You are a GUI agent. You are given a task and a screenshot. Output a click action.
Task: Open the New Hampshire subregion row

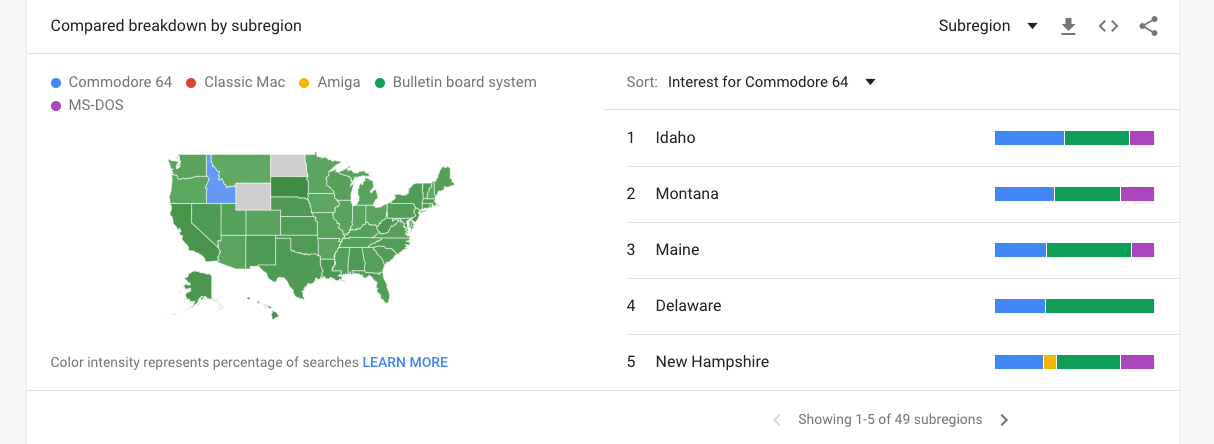point(712,362)
